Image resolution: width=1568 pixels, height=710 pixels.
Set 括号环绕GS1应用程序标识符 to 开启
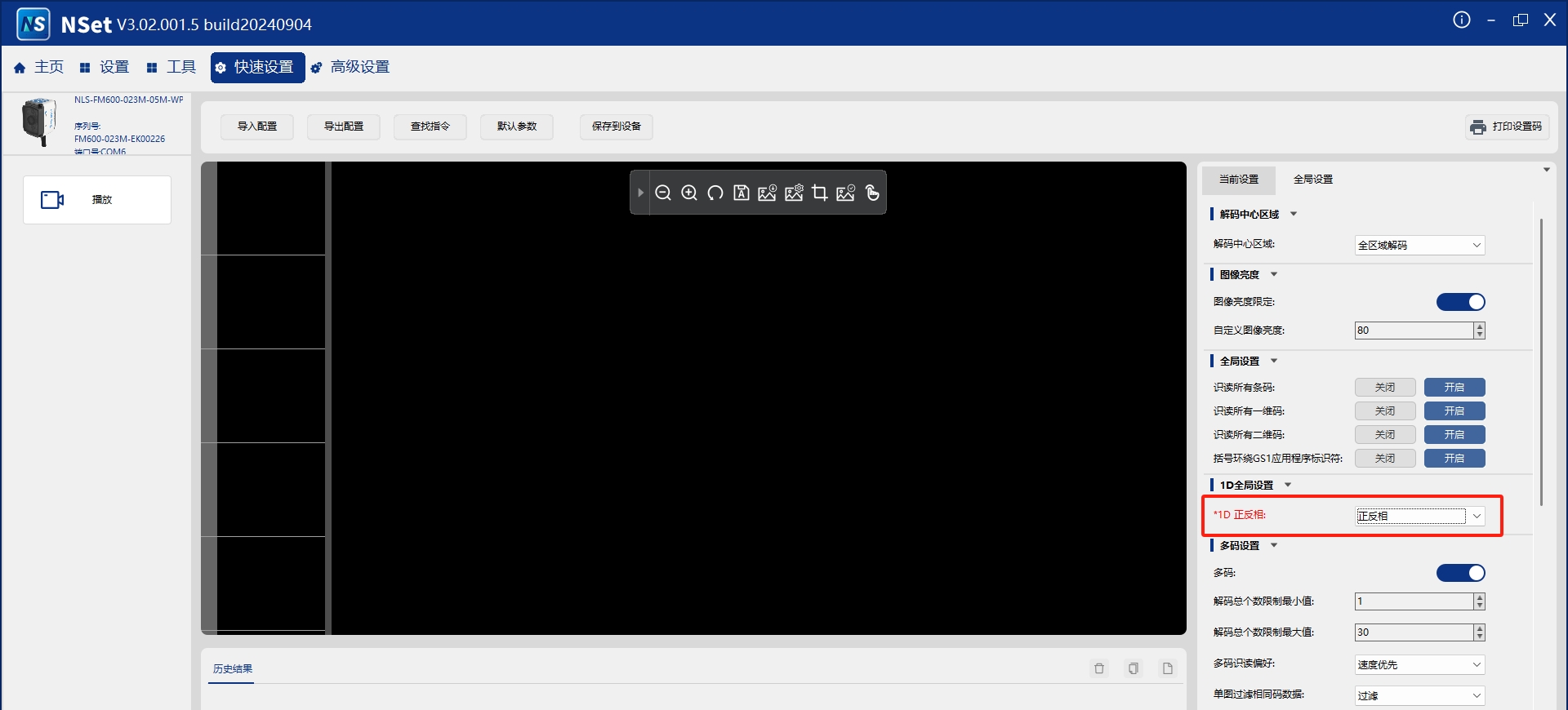tap(1454, 459)
